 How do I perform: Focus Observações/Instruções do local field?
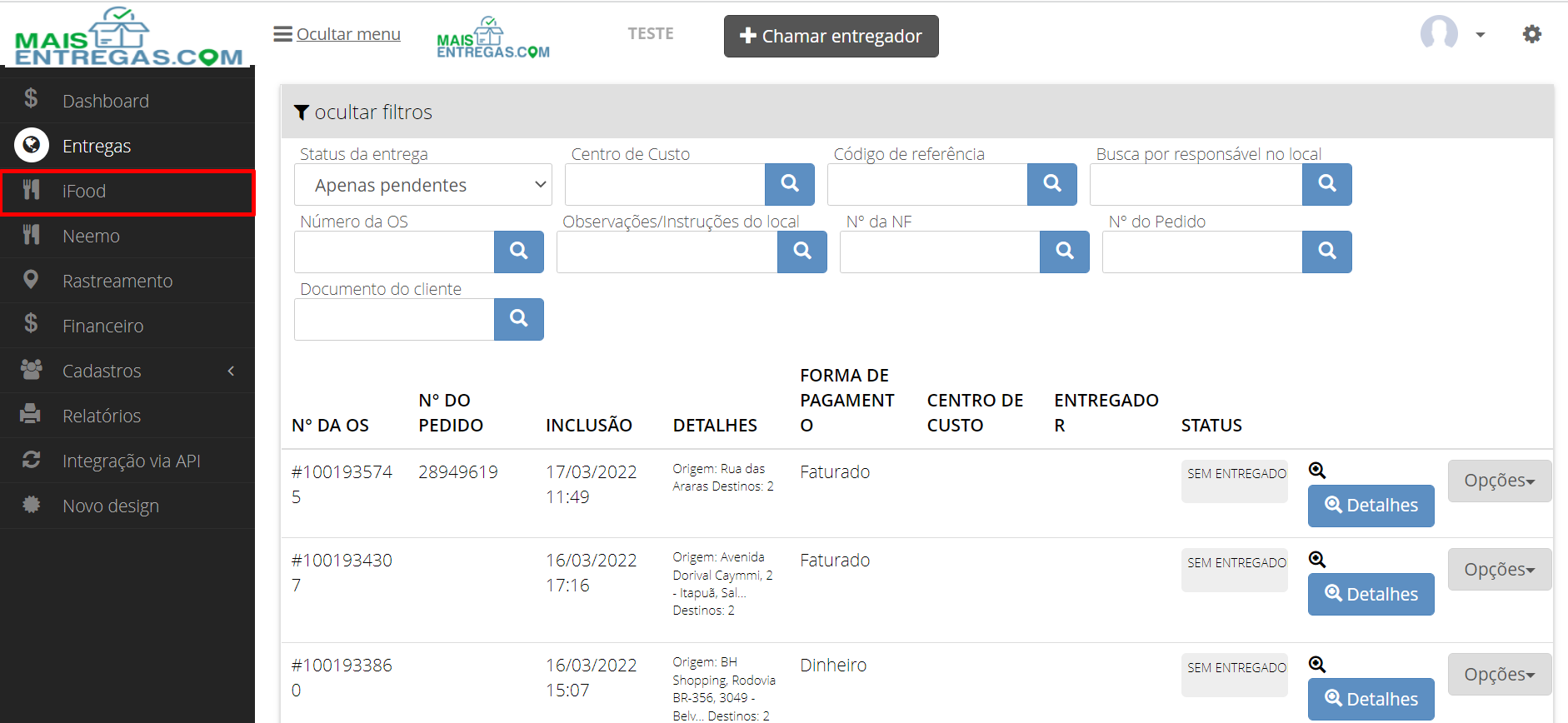click(667, 252)
